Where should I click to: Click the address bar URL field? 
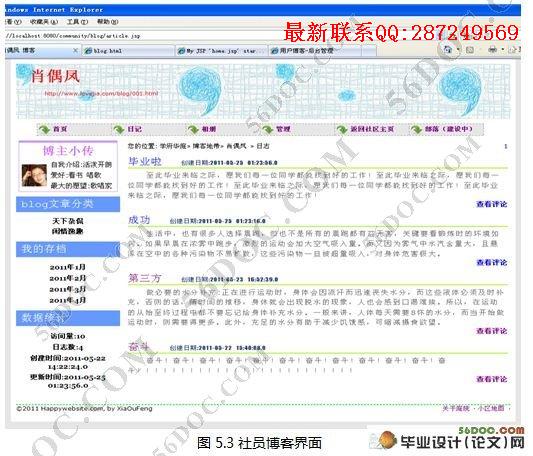(143, 35)
